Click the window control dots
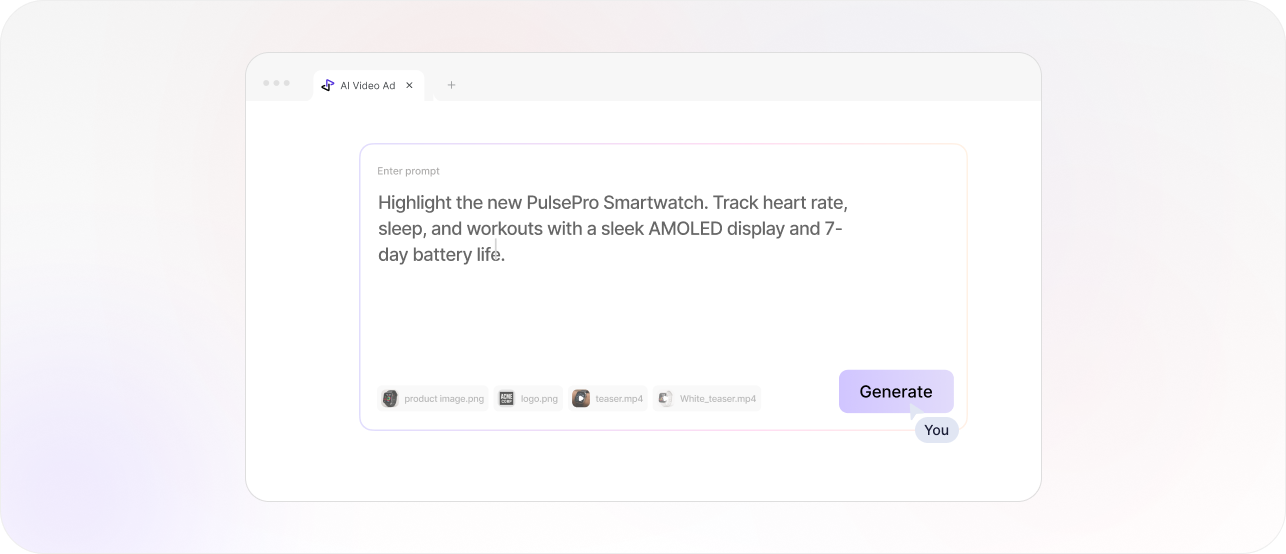Image resolution: width=1286 pixels, height=554 pixels. pyautogui.click(x=277, y=83)
